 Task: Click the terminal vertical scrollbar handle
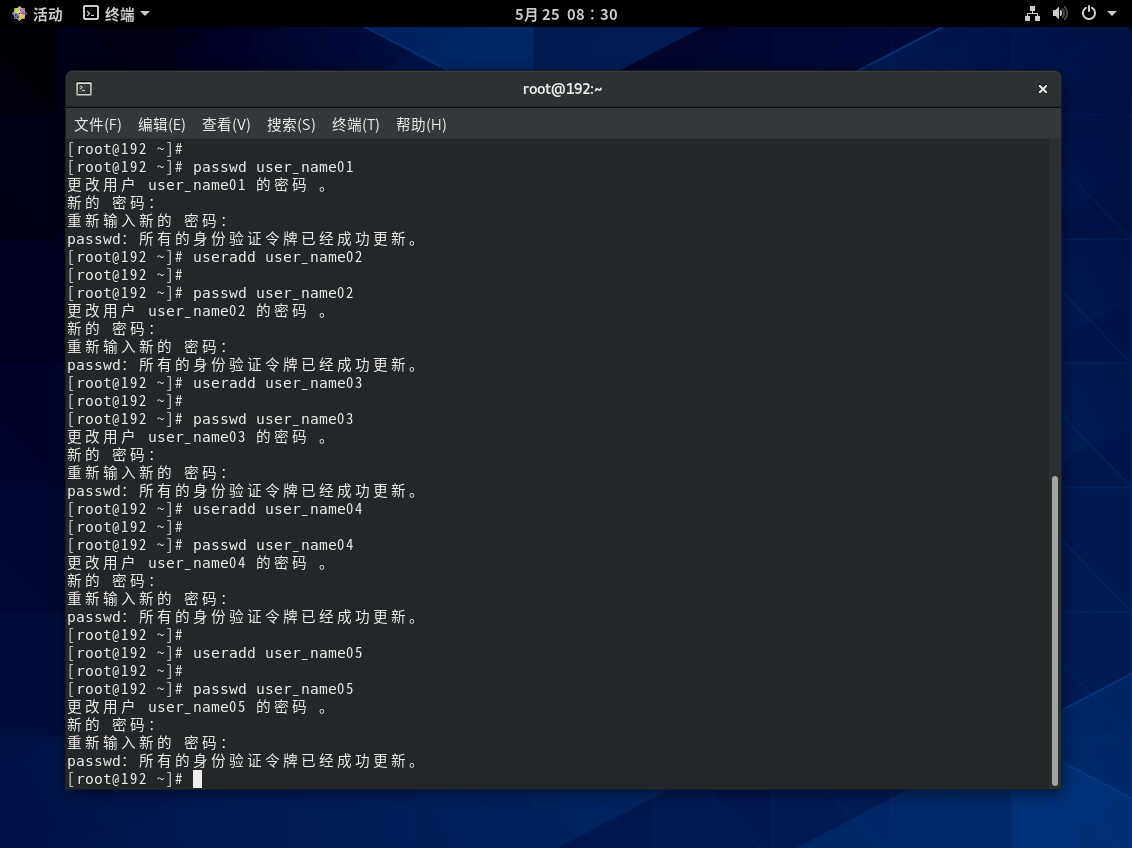1054,630
